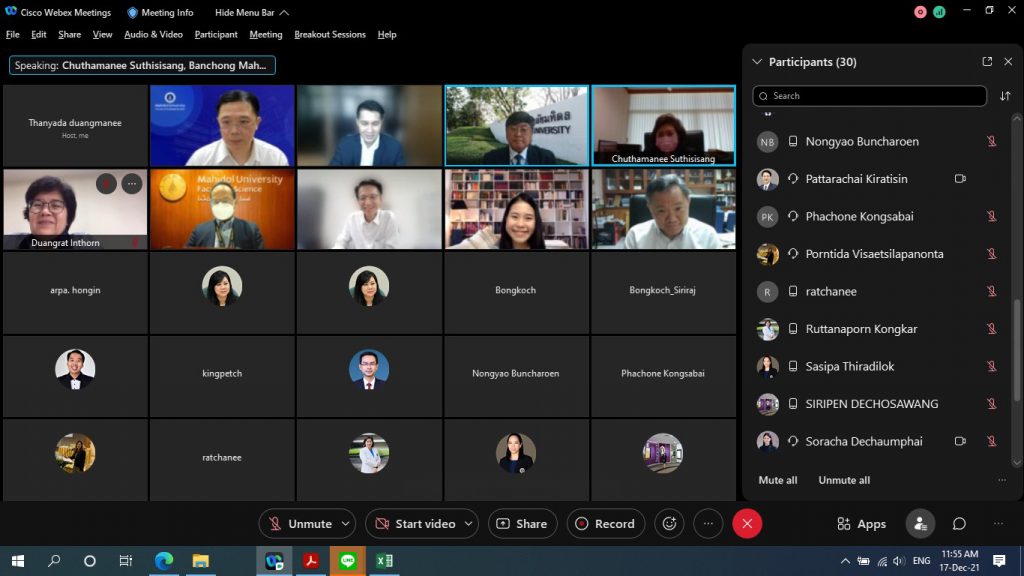The height and width of the screenshot is (576, 1024).
Task: Expand video options arrow beside Start video
Action: pyautogui.click(x=470, y=524)
